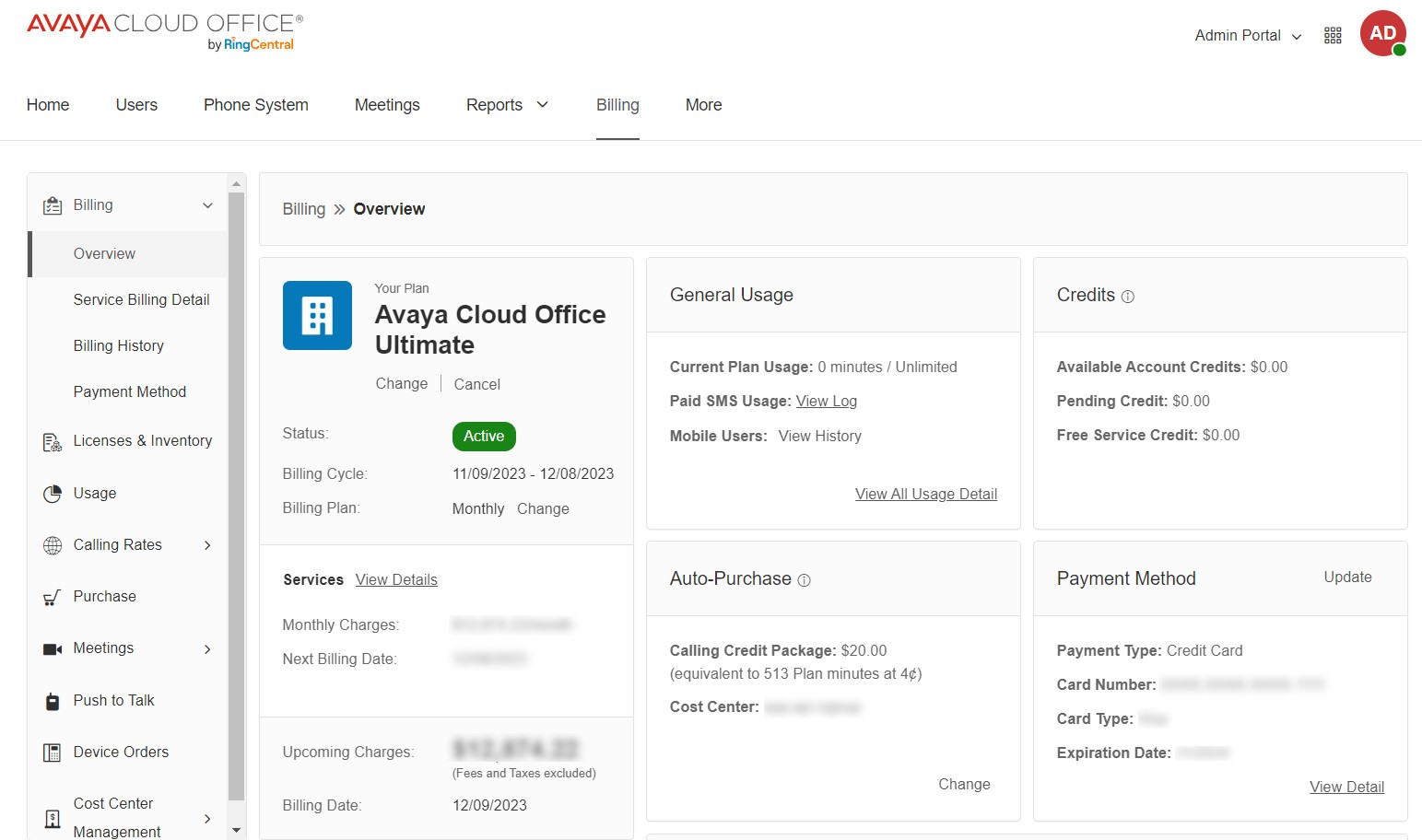
Task: Expand the Calling Rates submenu arrow
Action: (207, 545)
